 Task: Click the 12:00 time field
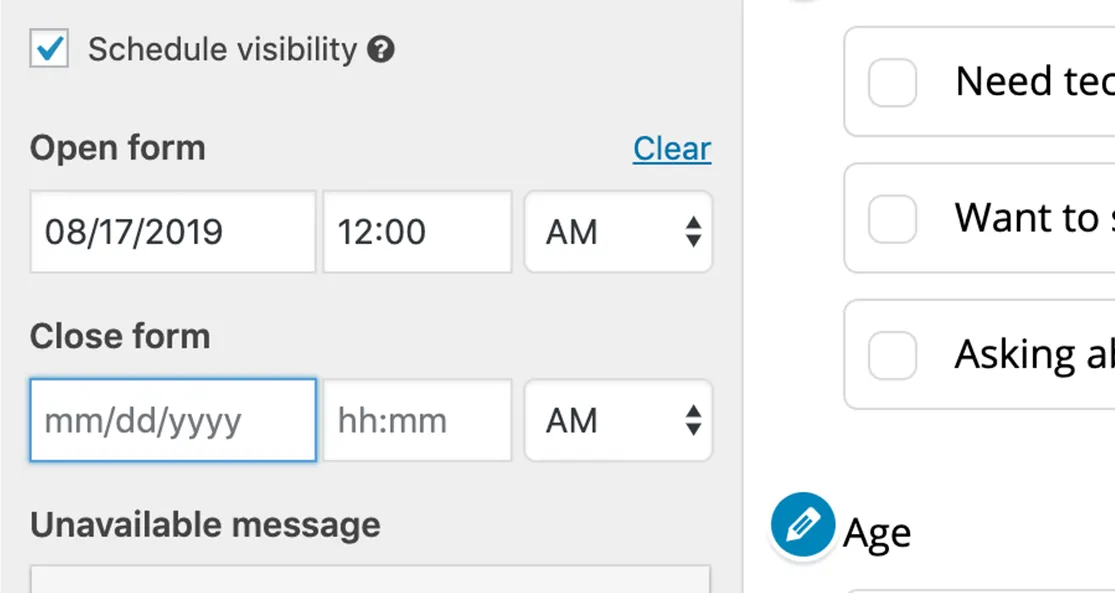416,232
